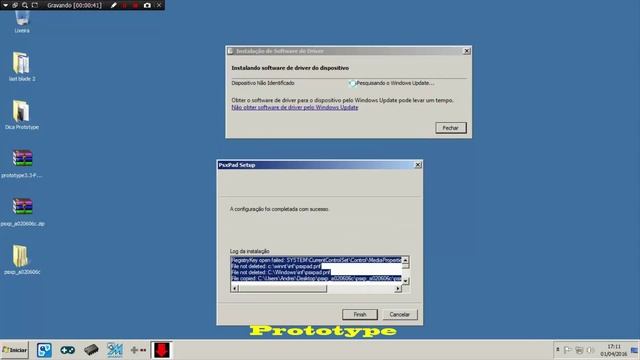Select the pencil annotation tool in recorder bar
This screenshot has width=640, height=360.
[114, 5]
